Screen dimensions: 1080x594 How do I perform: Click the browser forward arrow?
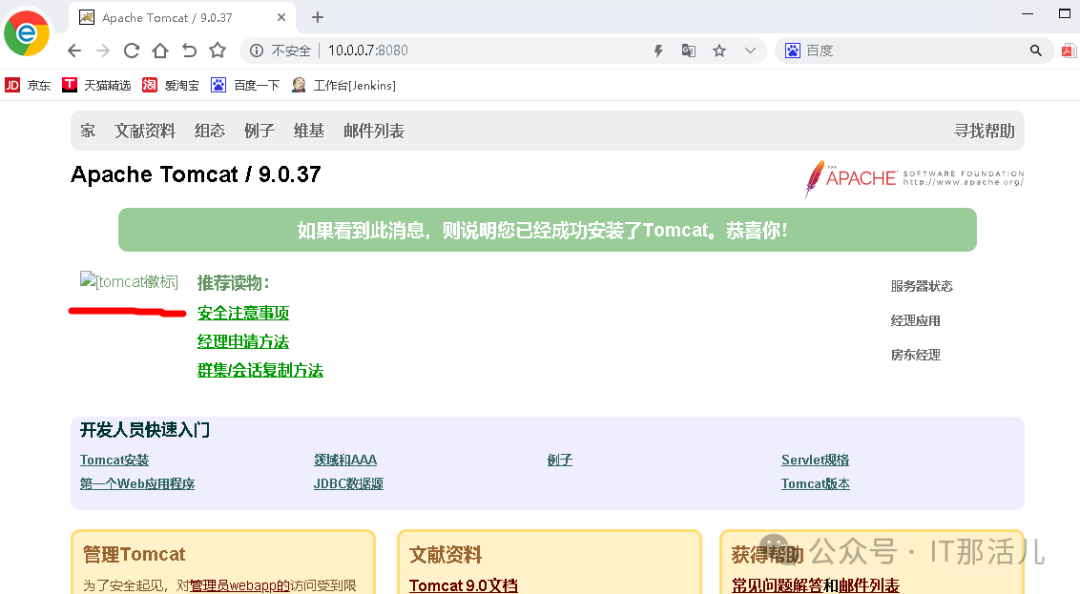103,50
